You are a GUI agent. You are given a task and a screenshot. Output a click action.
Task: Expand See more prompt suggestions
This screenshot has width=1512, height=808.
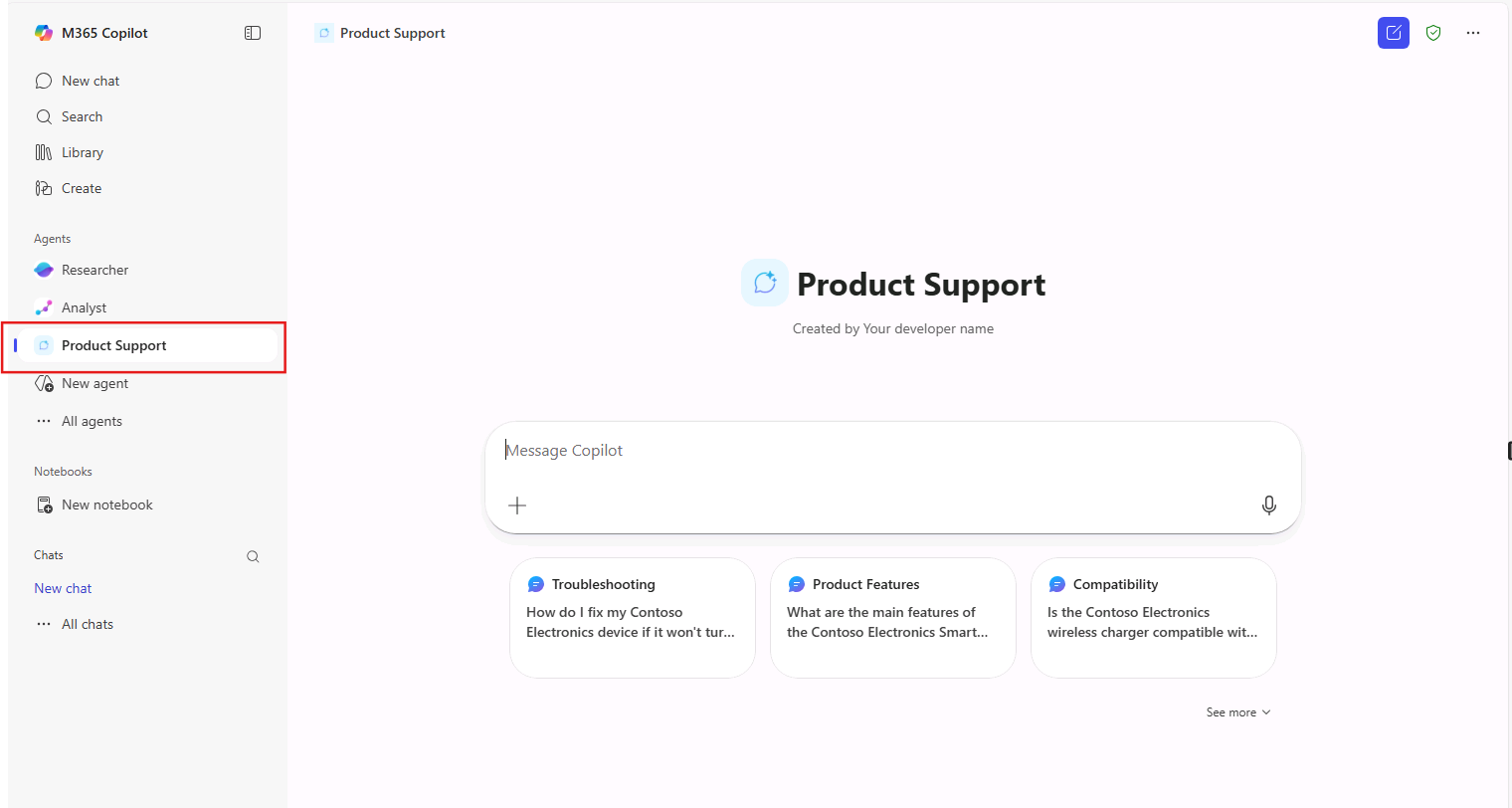point(1238,712)
